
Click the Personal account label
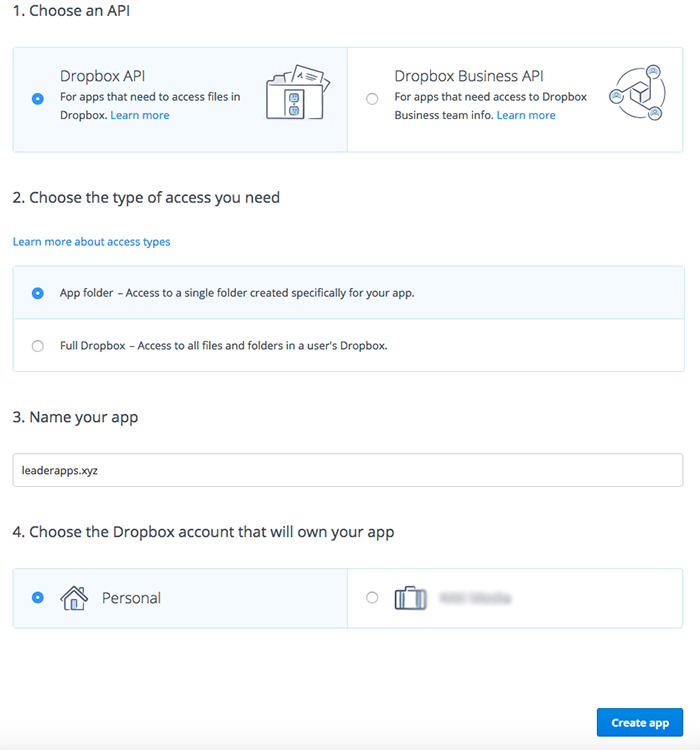[131, 598]
